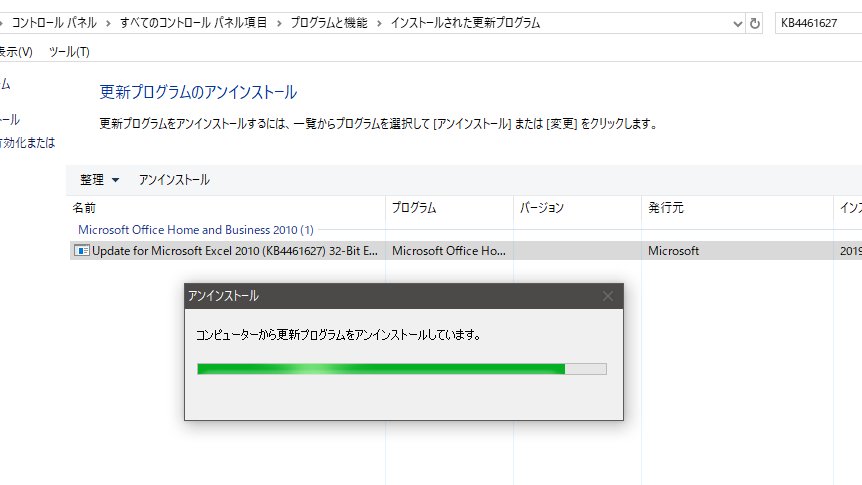
Task: Sort by 発行元 column header
Action: pyautogui.click(x=737, y=208)
